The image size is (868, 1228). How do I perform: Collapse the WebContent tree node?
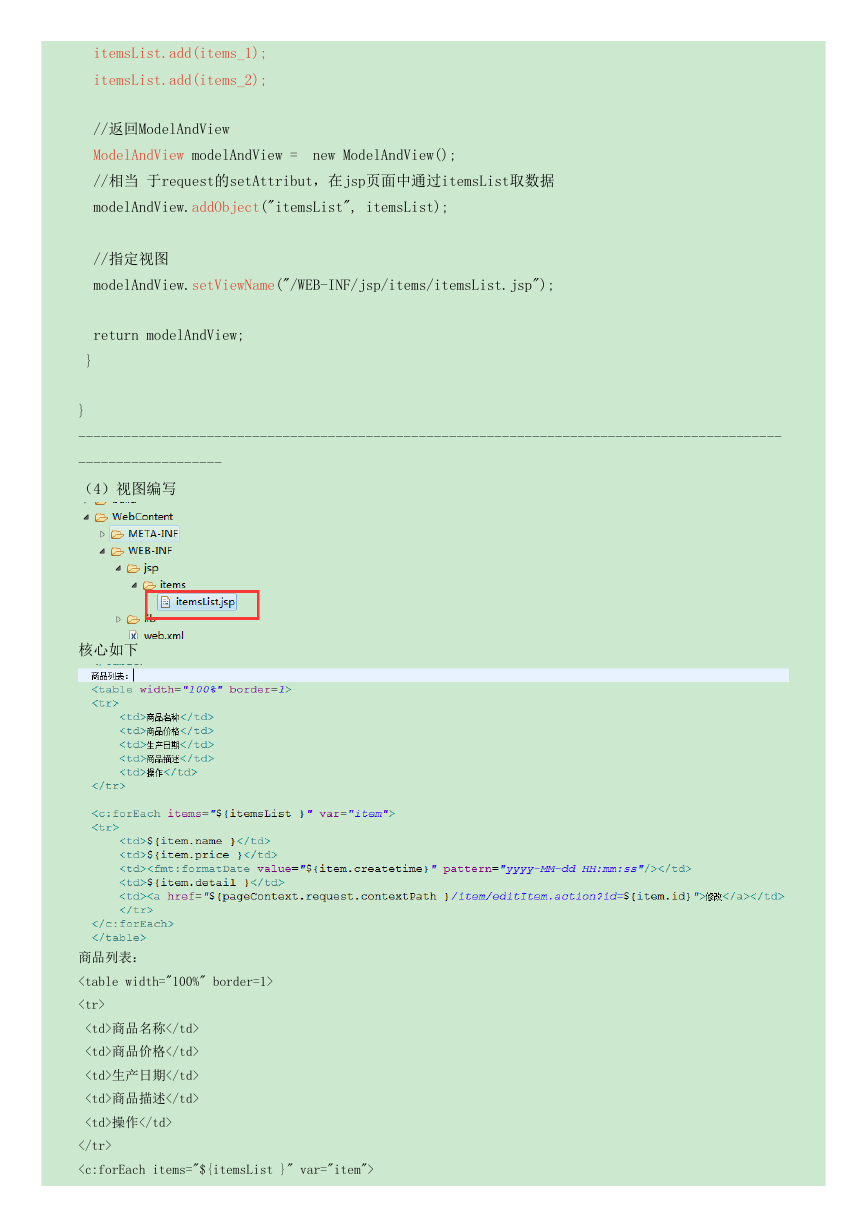pos(86,517)
